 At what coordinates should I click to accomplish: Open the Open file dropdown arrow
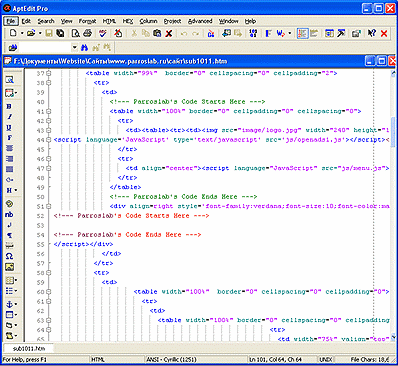(x=40, y=33)
